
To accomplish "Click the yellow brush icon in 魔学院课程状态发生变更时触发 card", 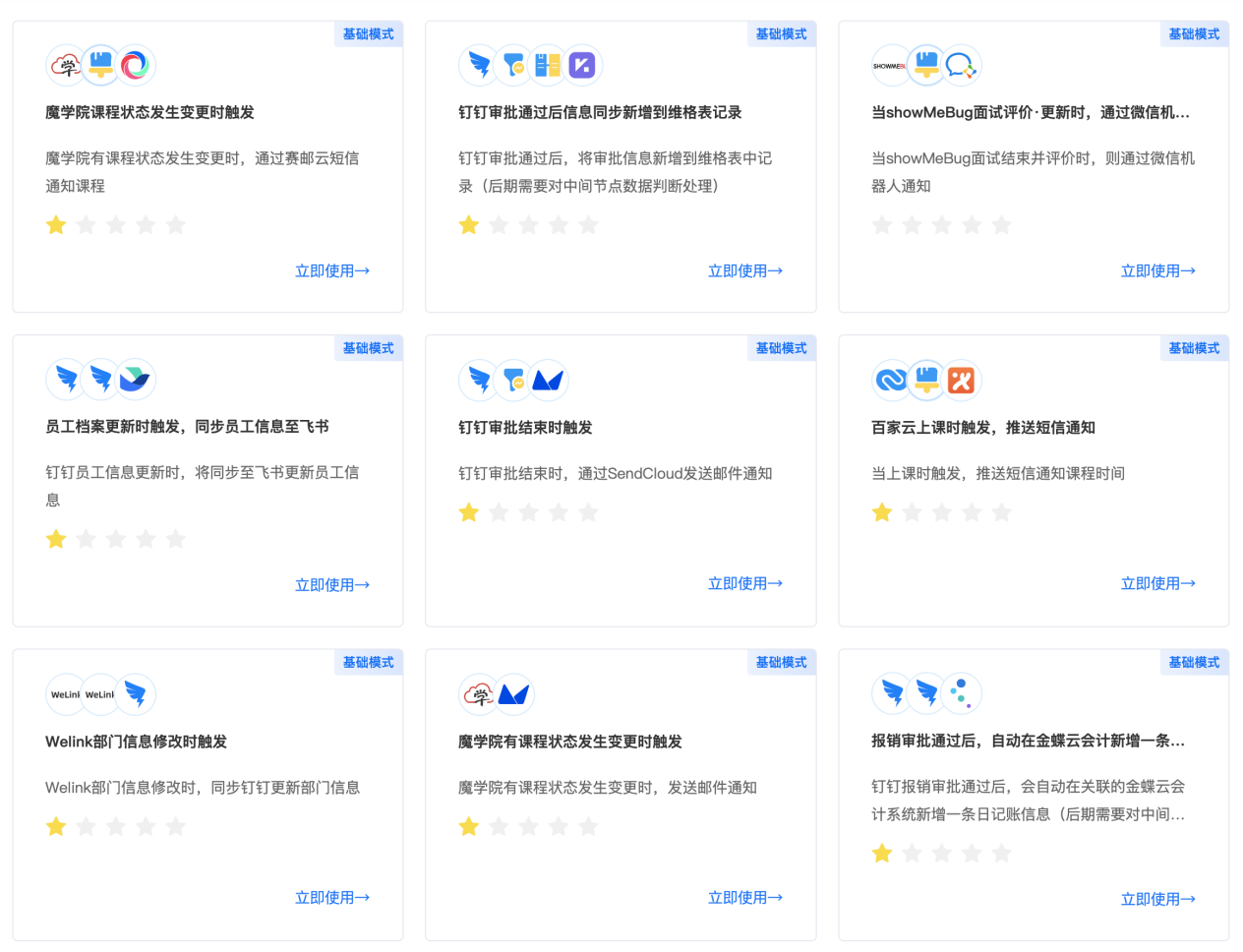I will [x=101, y=66].
